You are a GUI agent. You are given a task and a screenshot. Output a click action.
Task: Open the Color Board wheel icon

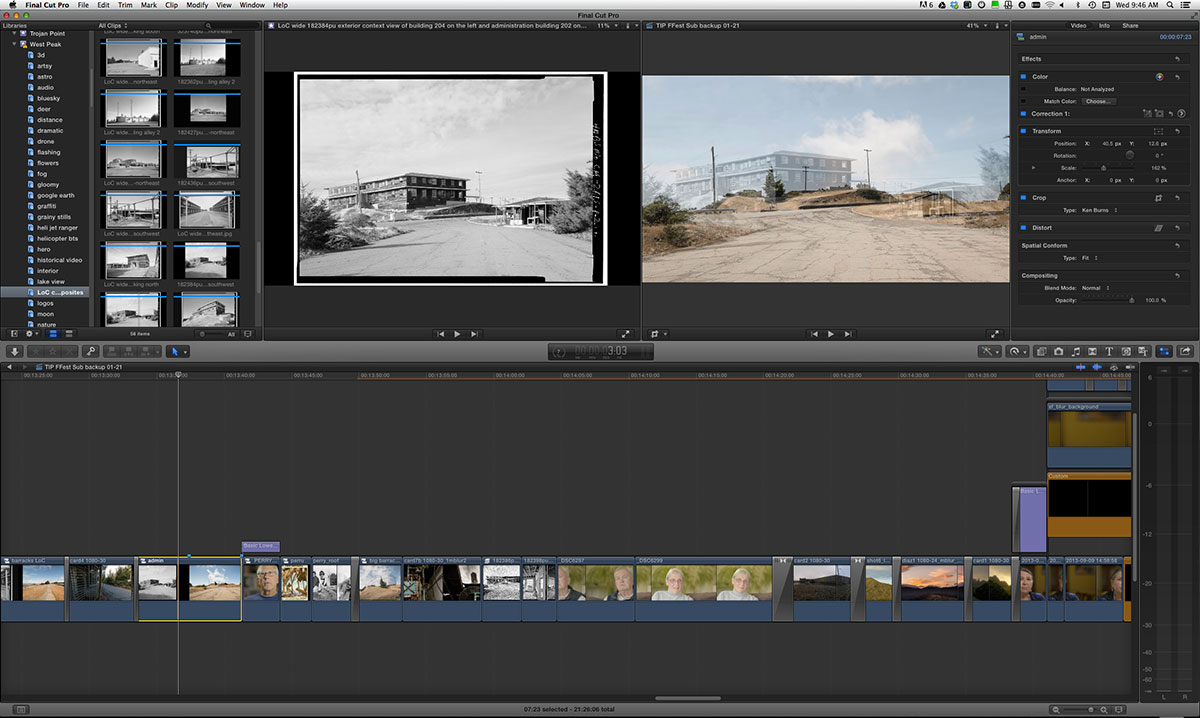pyautogui.click(x=1160, y=77)
